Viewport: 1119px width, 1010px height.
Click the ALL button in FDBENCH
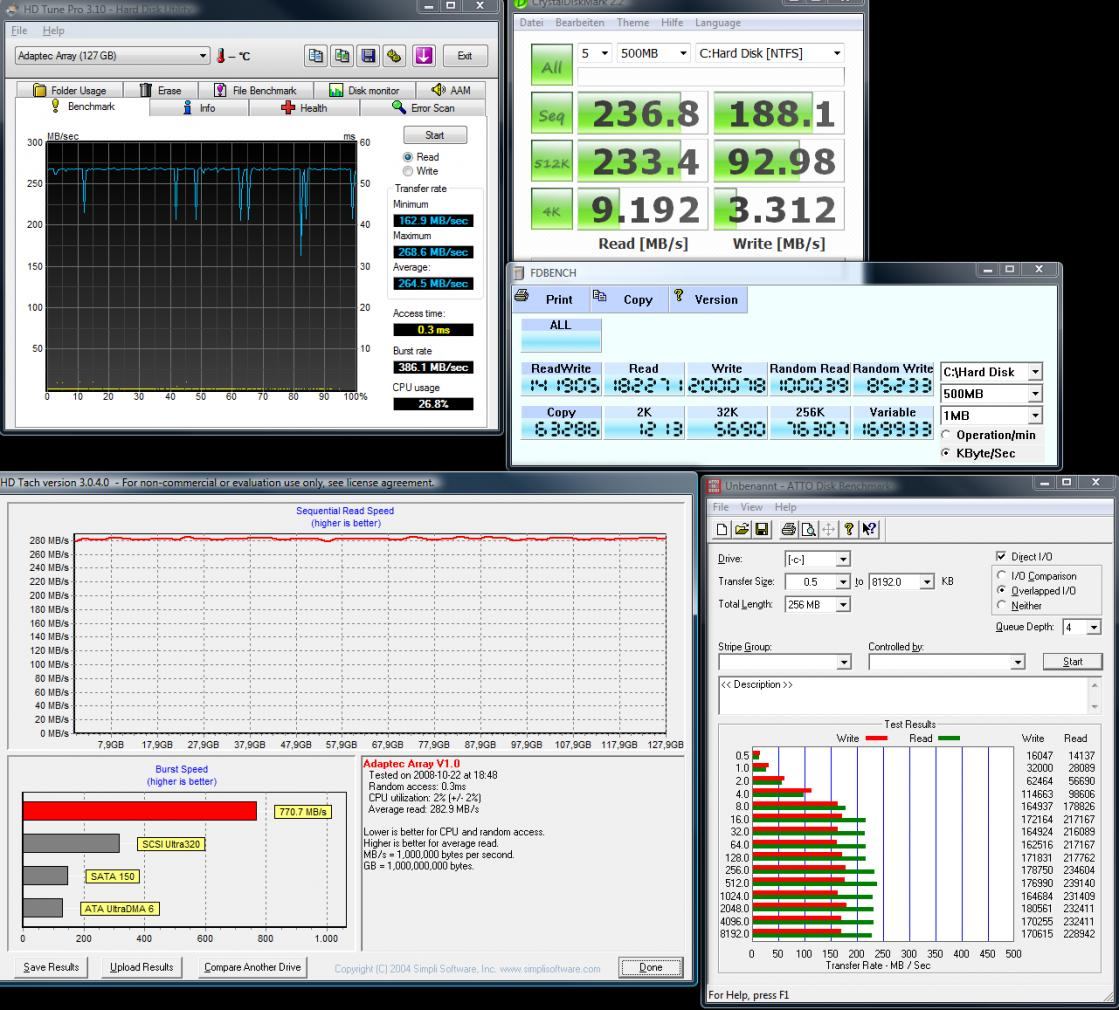[561, 335]
